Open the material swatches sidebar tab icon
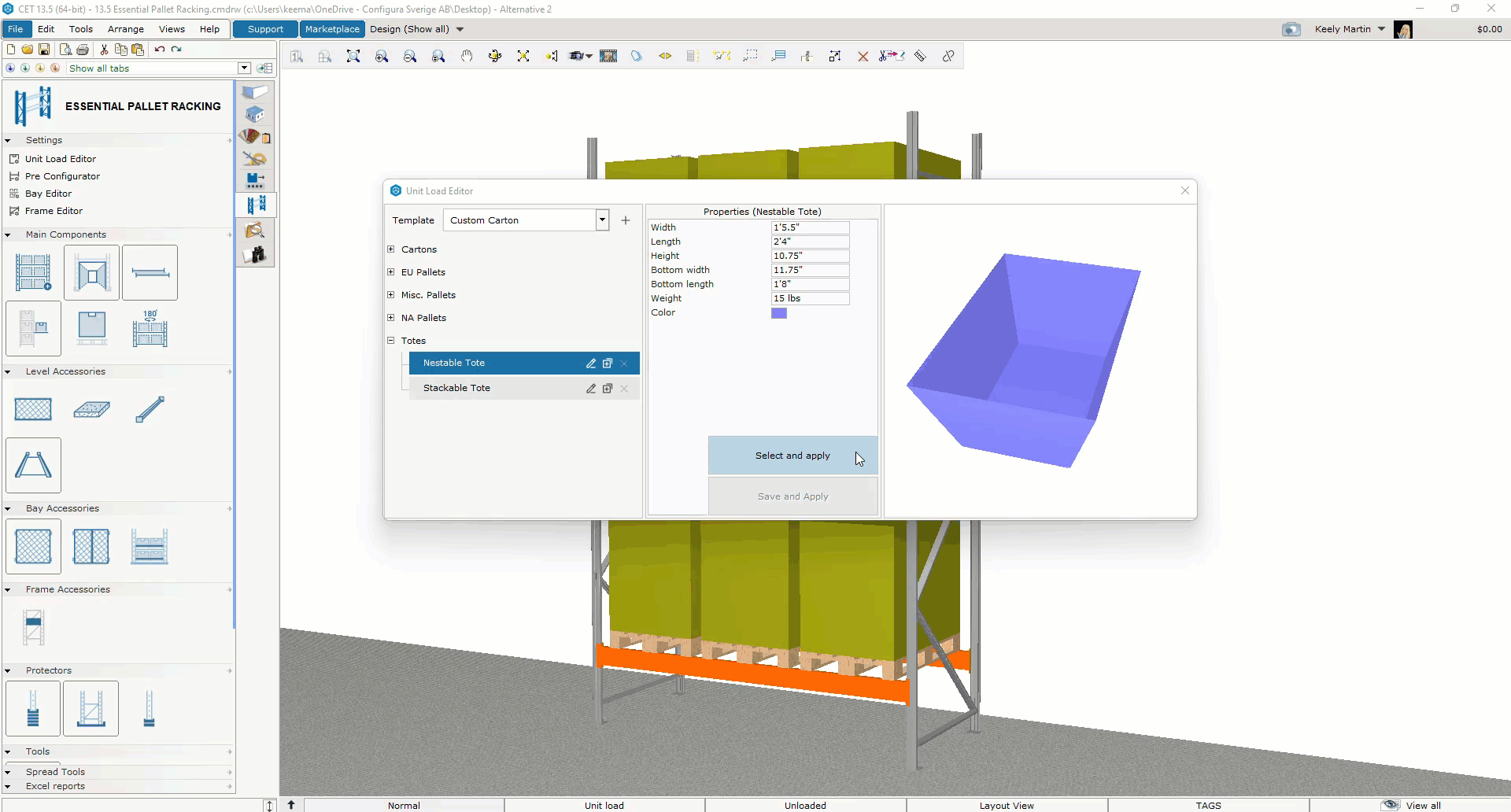Image resolution: width=1511 pixels, height=812 pixels. click(256, 137)
